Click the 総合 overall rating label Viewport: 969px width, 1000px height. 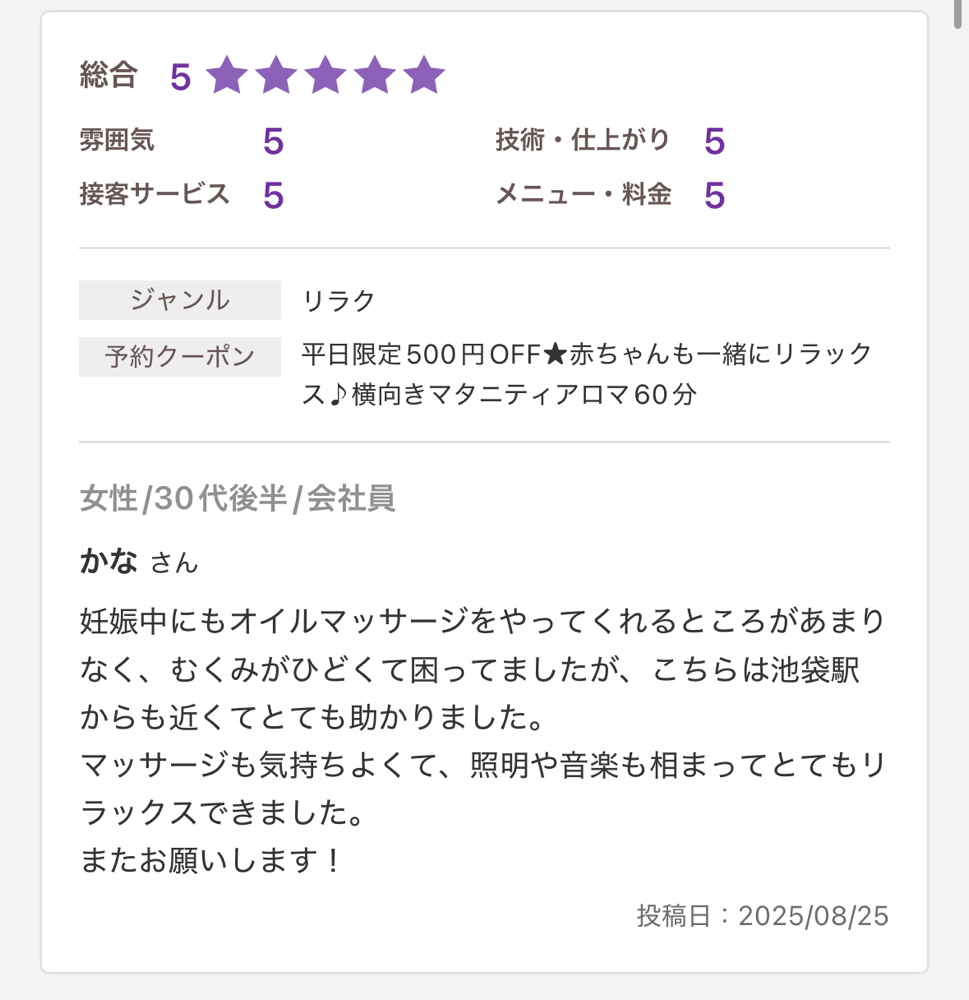(x=108, y=75)
